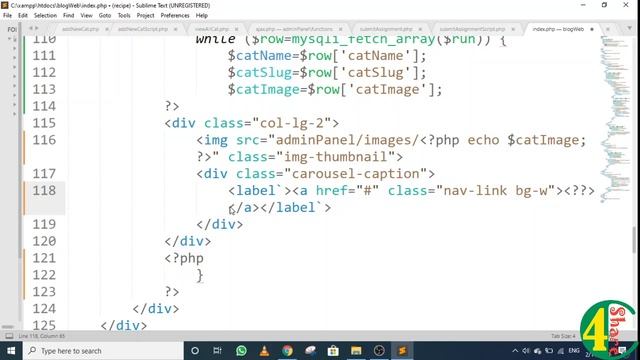
Task: Switch to the ajax.php adminPanel functions tab
Action: tap(294, 29)
